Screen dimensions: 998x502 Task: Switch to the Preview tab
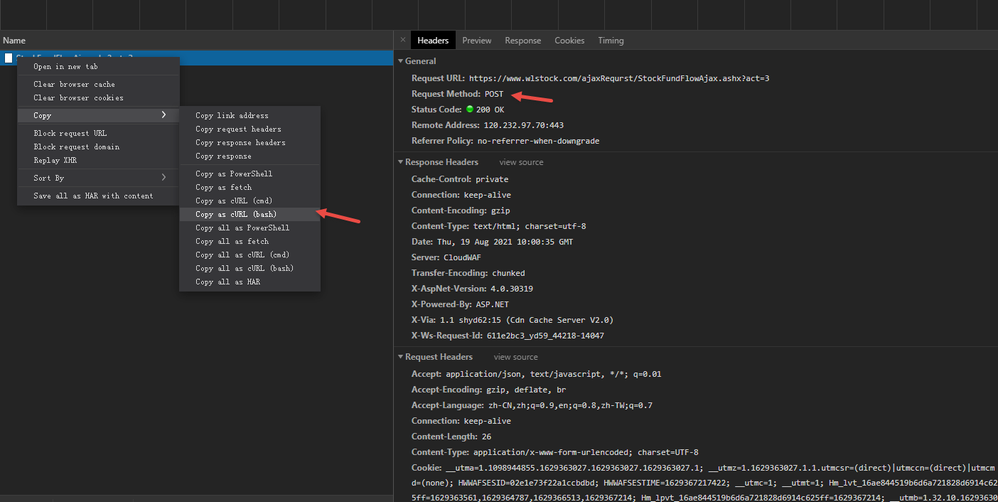[476, 41]
